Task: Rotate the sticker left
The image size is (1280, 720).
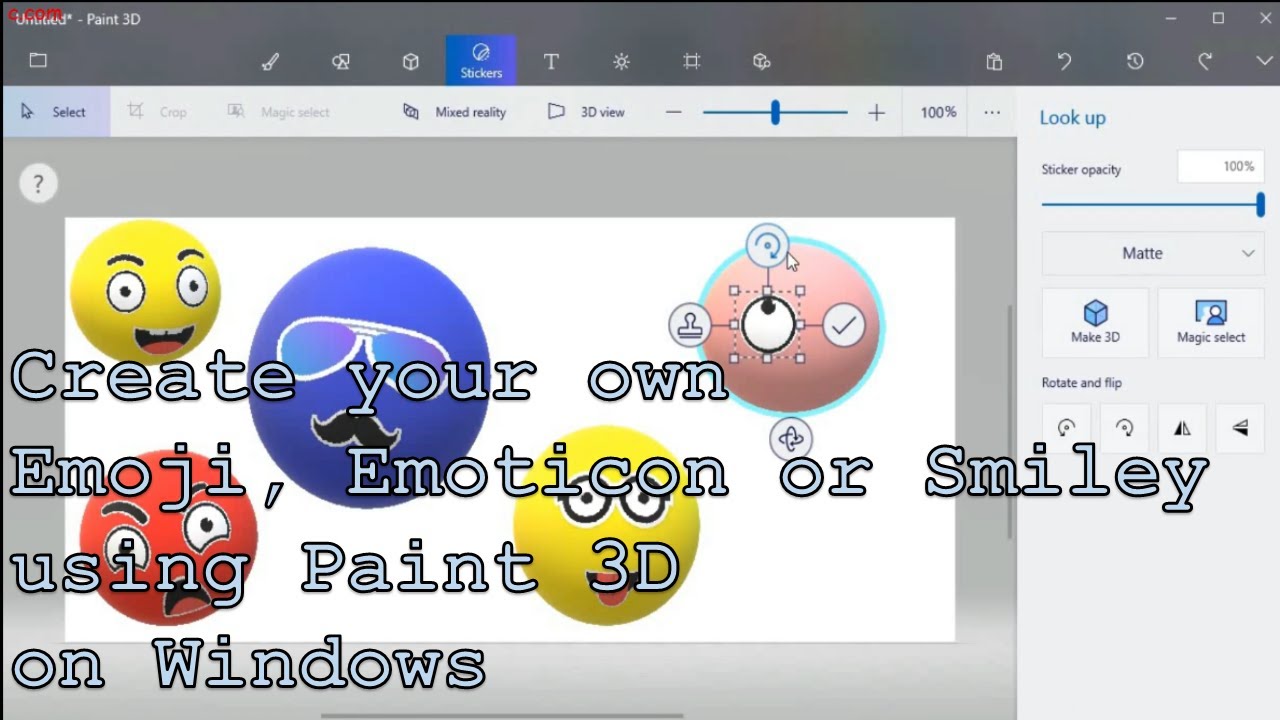Action: [1067, 428]
